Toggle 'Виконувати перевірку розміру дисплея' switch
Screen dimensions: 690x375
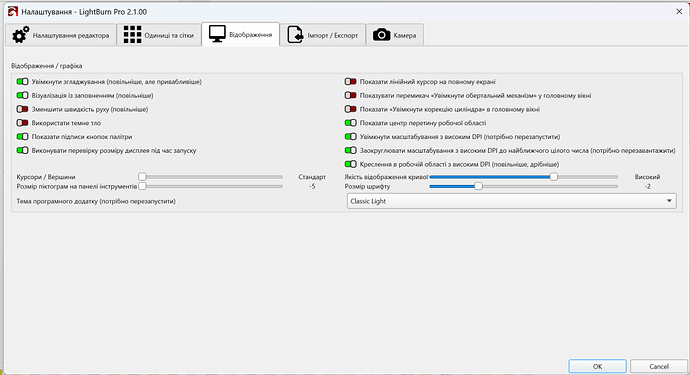pyautogui.click(x=22, y=151)
